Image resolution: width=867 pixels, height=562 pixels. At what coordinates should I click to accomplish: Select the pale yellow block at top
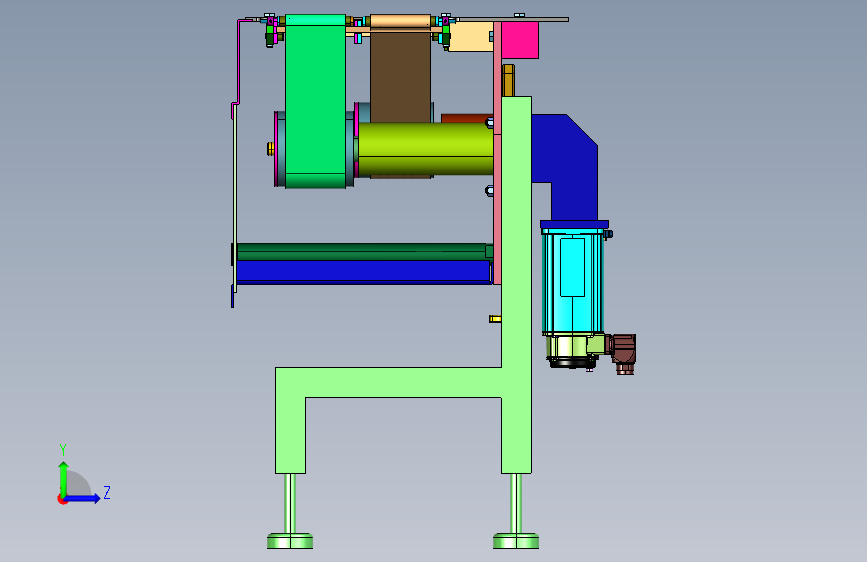tap(471, 37)
